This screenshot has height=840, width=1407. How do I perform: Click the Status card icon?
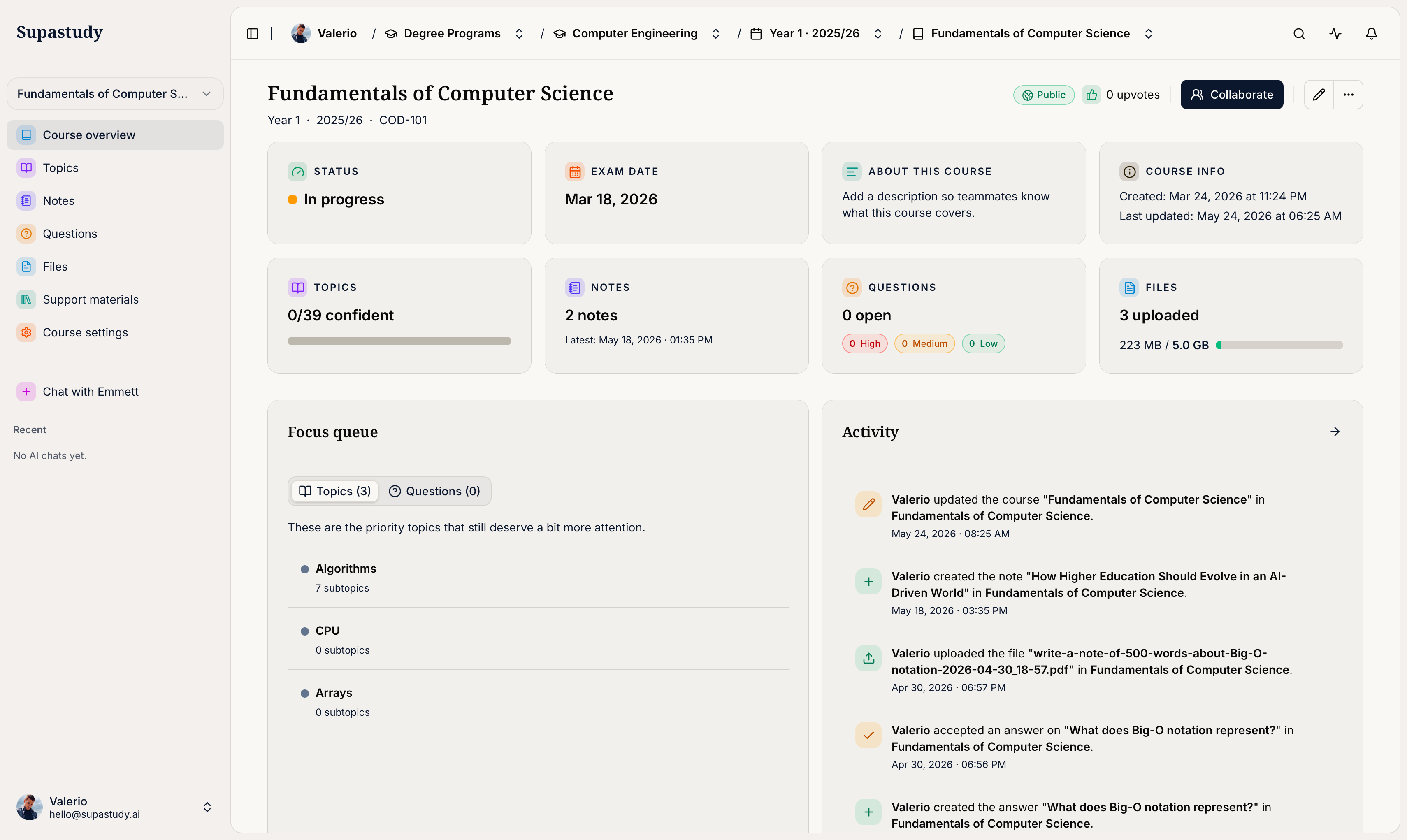point(298,172)
